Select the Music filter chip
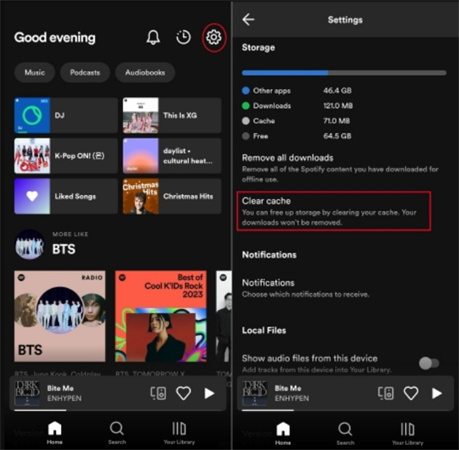This screenshot has width=459, height=450. tap(35, 72)
